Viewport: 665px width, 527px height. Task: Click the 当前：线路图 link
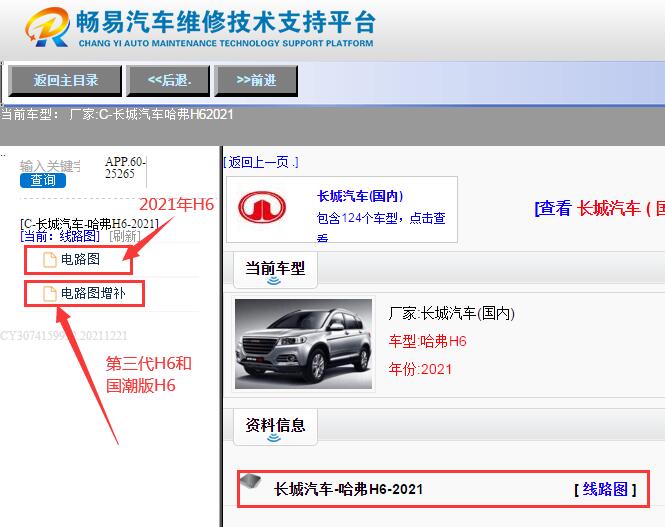click(x=60, y=236)
